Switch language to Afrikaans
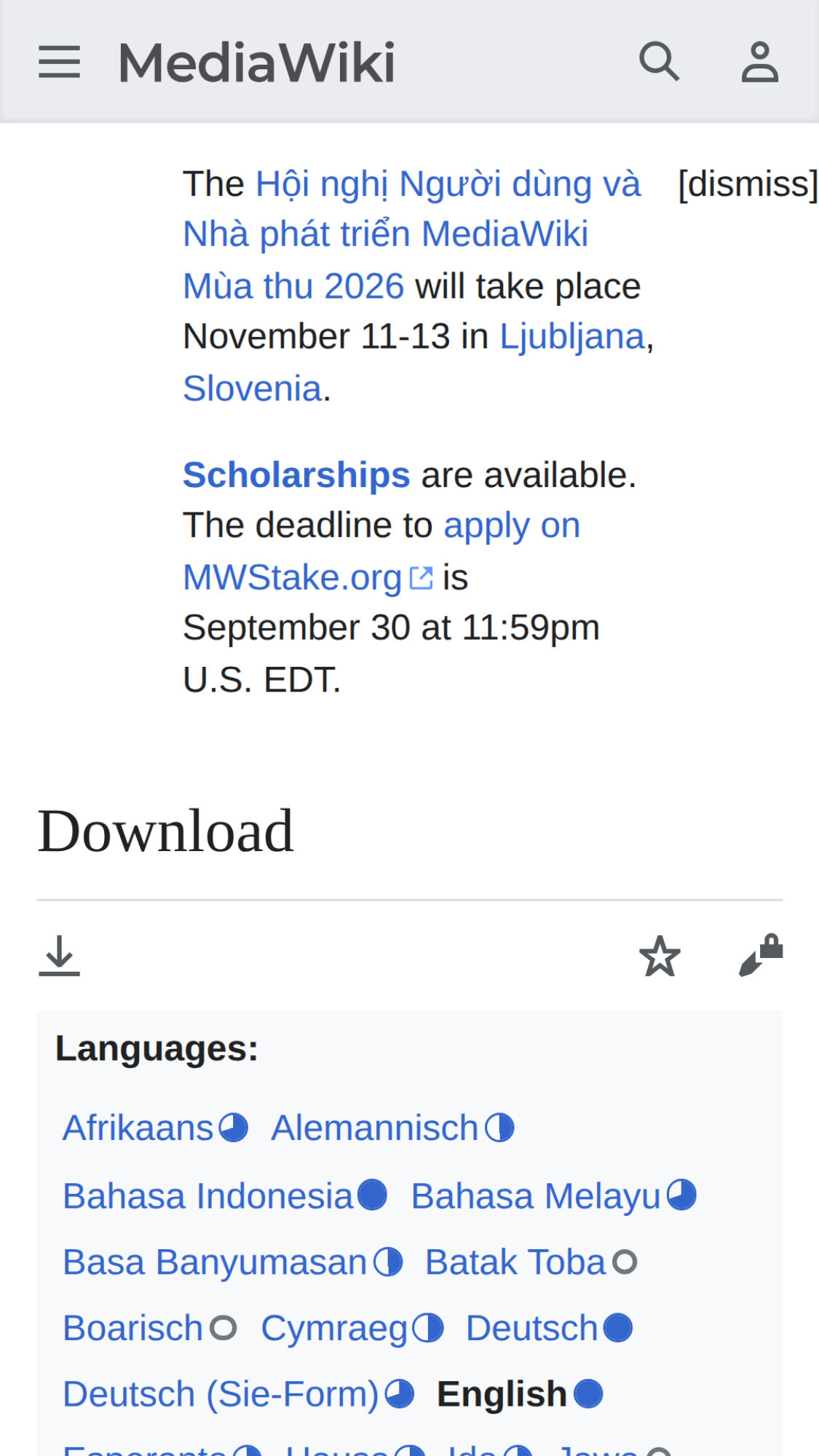 coord(138,1128)
